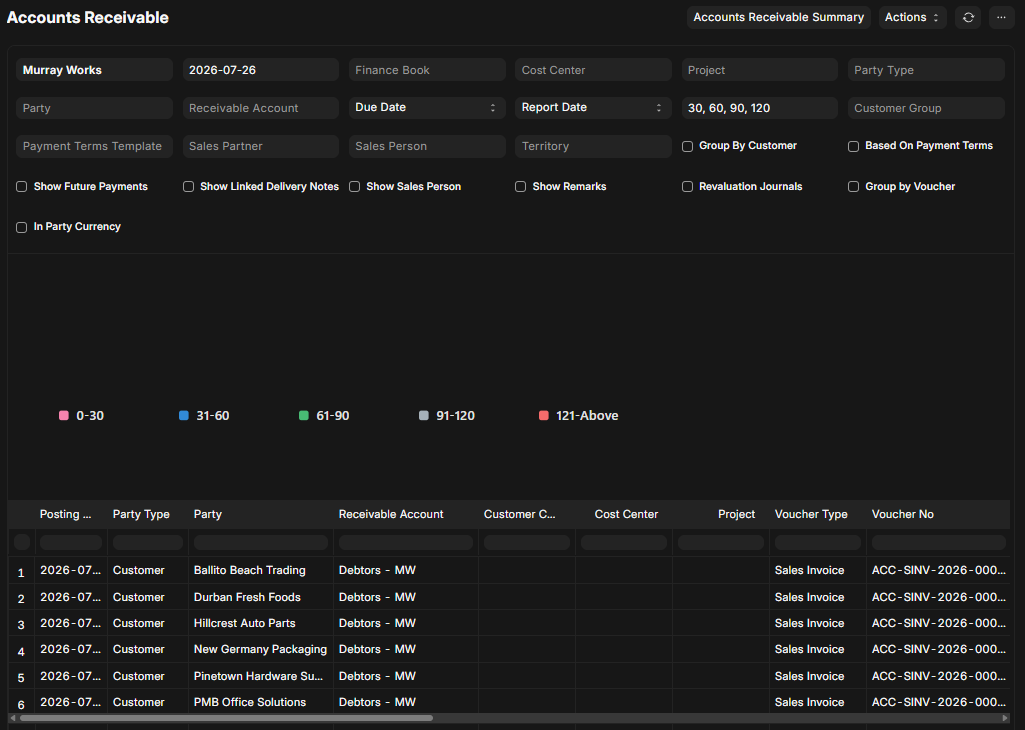Click the blue 31-60 legend marker
The width and height of the screenshot is (1025, 730).
coord(184,416)
